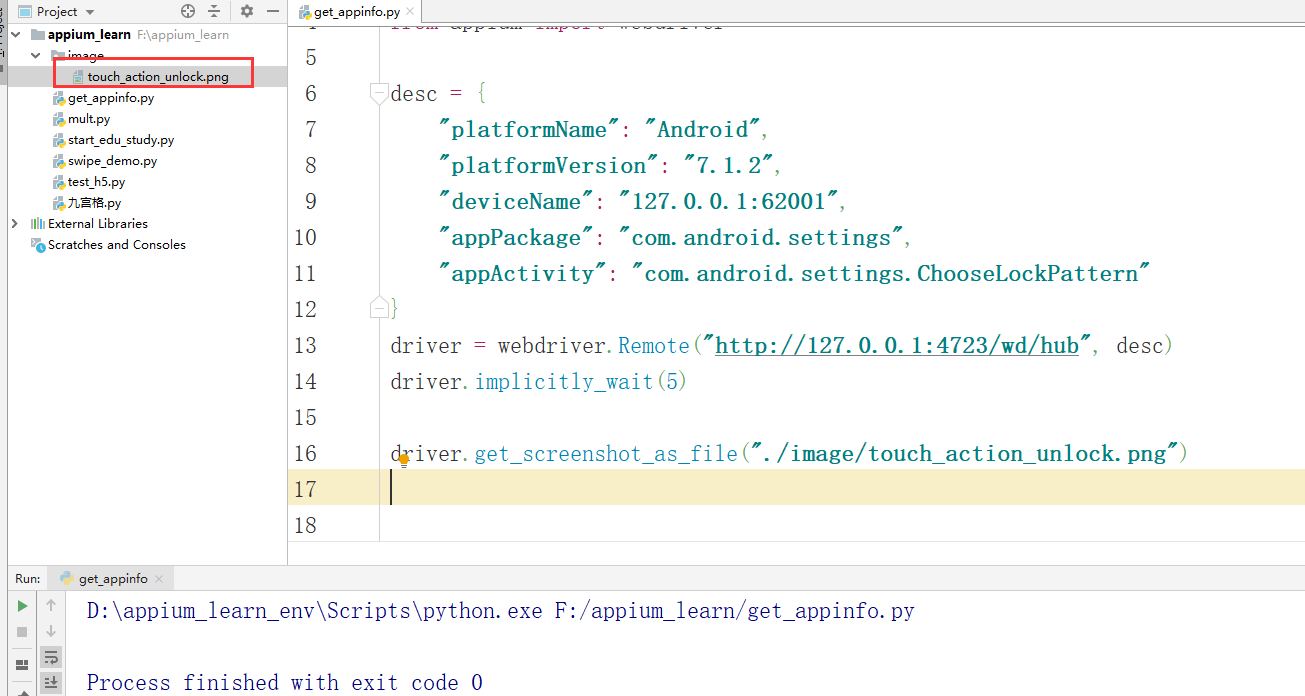Click restore layout icon in Run panel
This screenshot has height=696, width=1305.
coord(21,664)
